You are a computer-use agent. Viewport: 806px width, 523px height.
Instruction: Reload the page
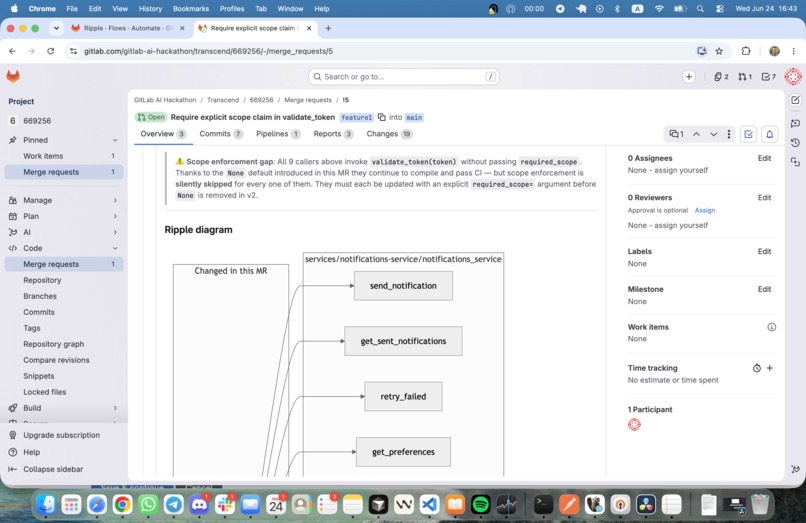tap(50, 51)
